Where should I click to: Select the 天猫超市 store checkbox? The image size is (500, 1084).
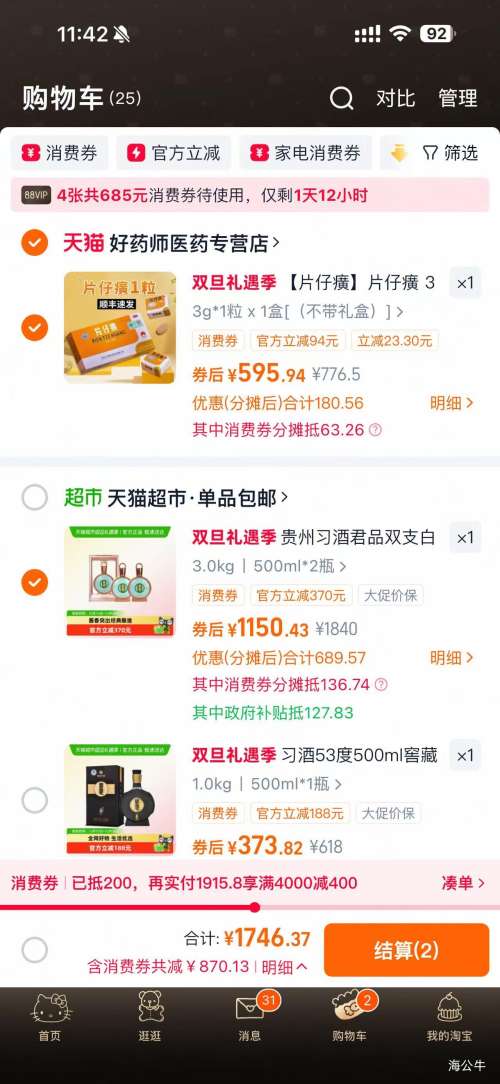coord(35,497)
